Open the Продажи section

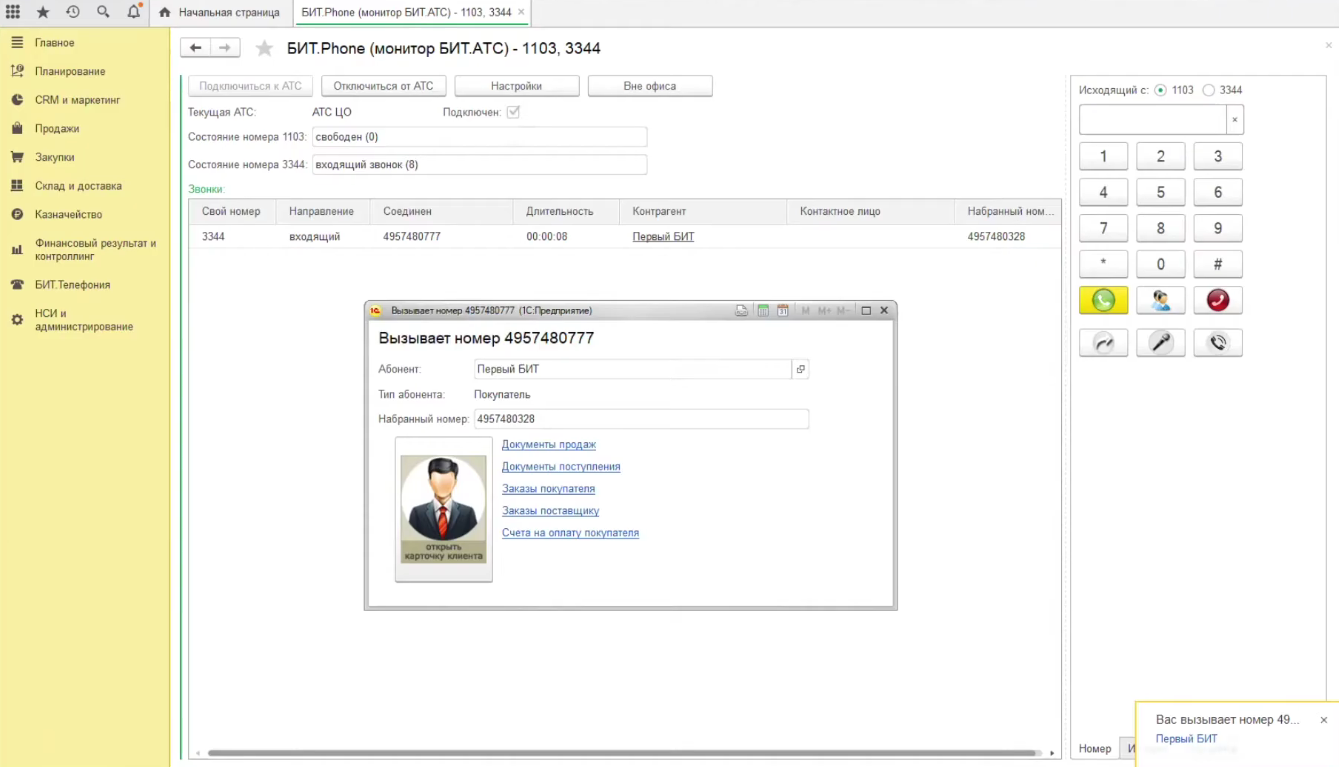pyautogui.click(x=57, y=129)
